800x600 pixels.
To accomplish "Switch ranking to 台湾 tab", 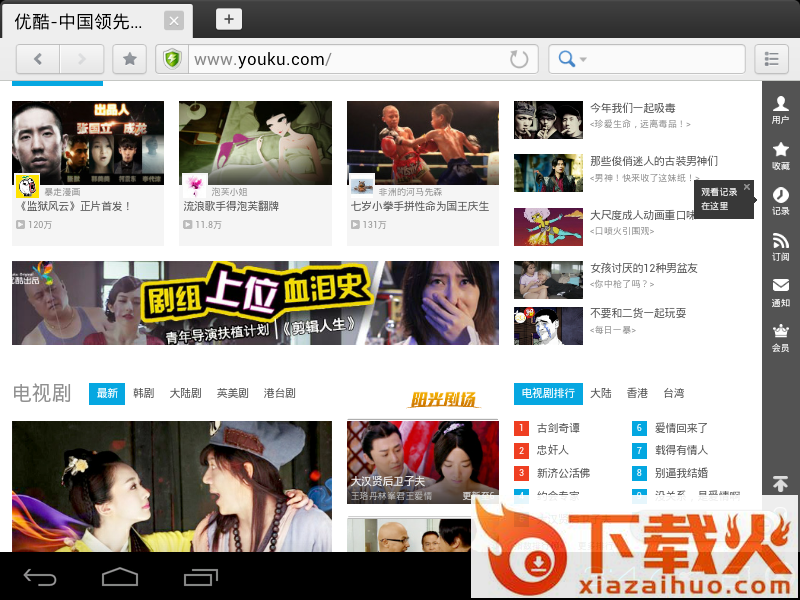I will pos(673,393).
